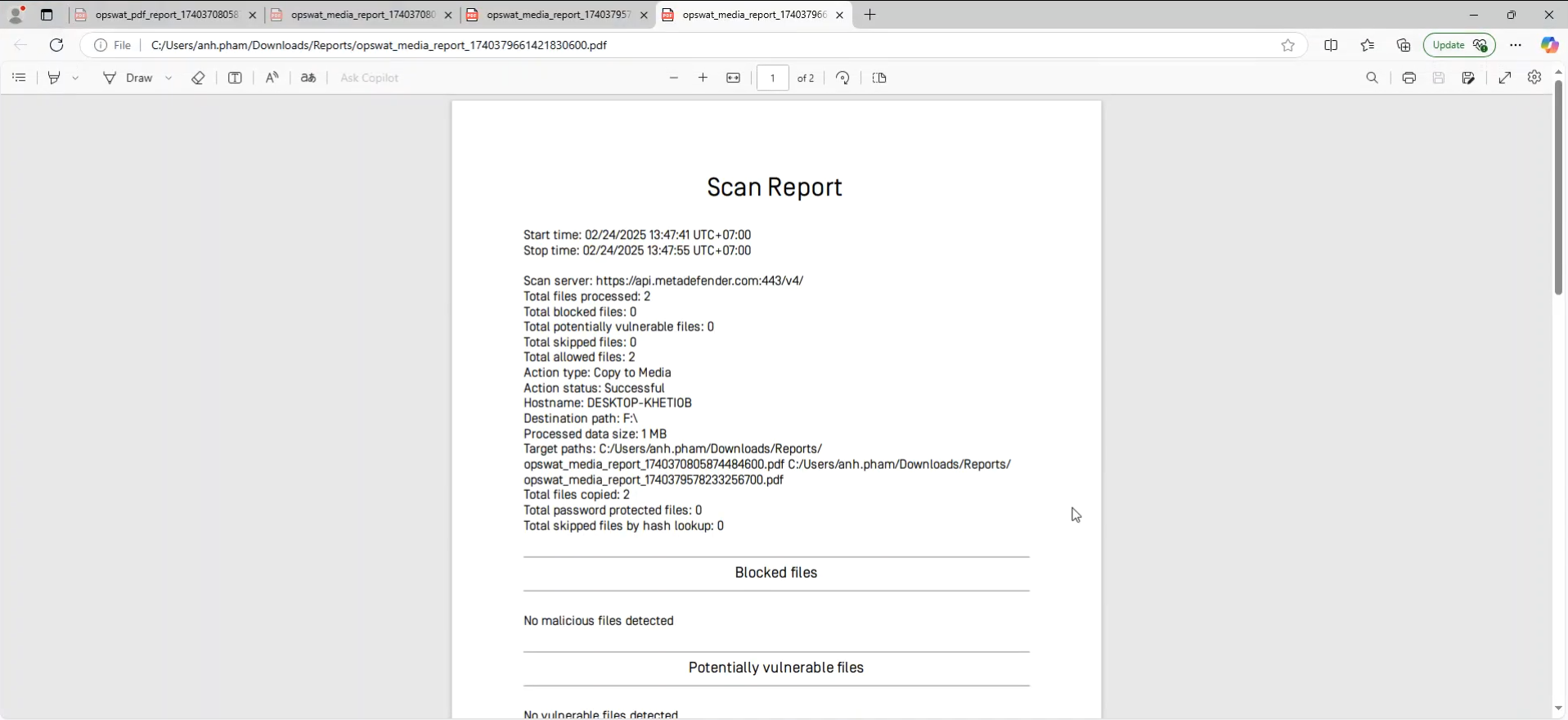Click 'Start time' line in report

pos(637,235)
